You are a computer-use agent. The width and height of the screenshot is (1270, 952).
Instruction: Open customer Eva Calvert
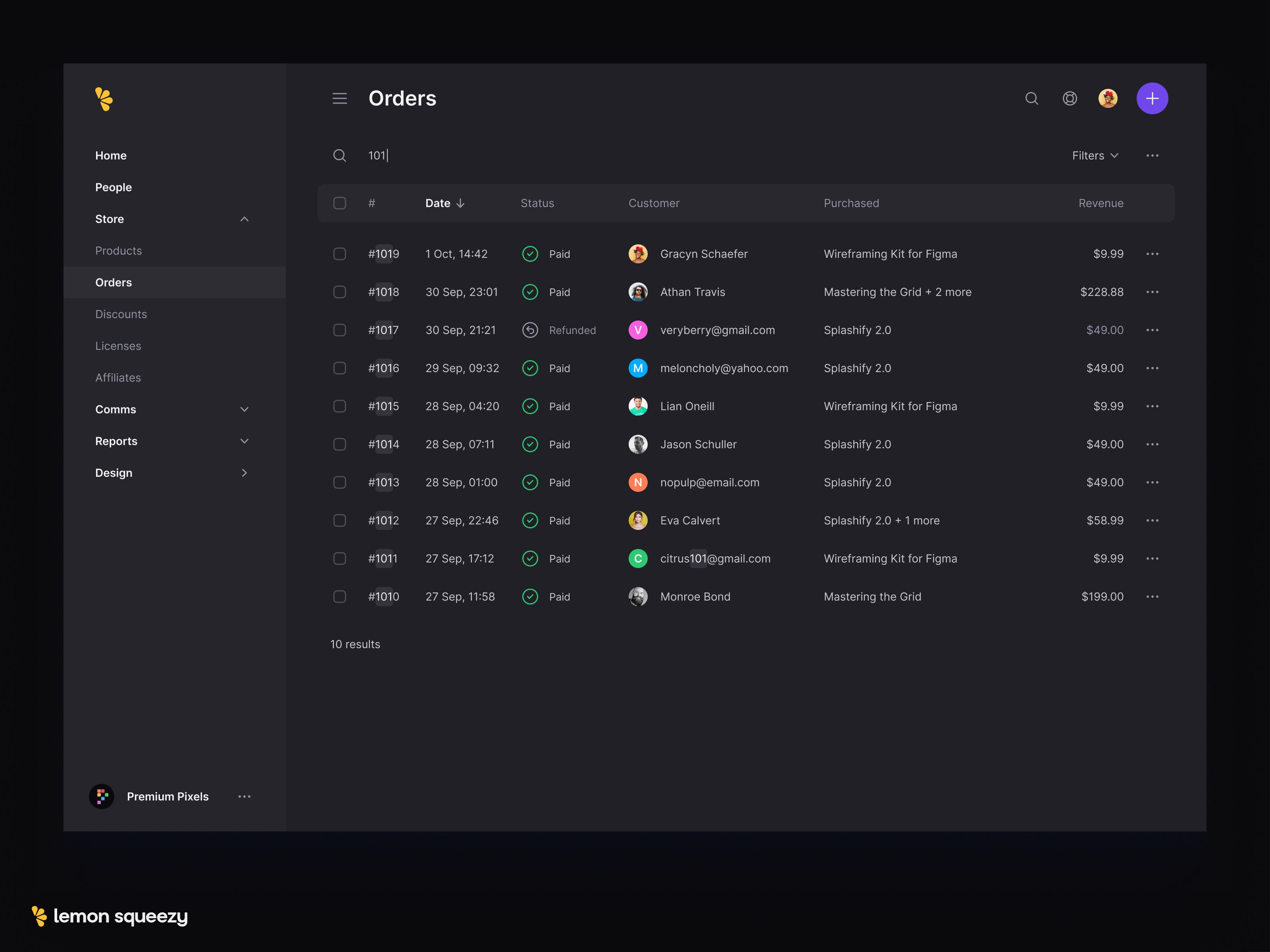tap(690, 520)
